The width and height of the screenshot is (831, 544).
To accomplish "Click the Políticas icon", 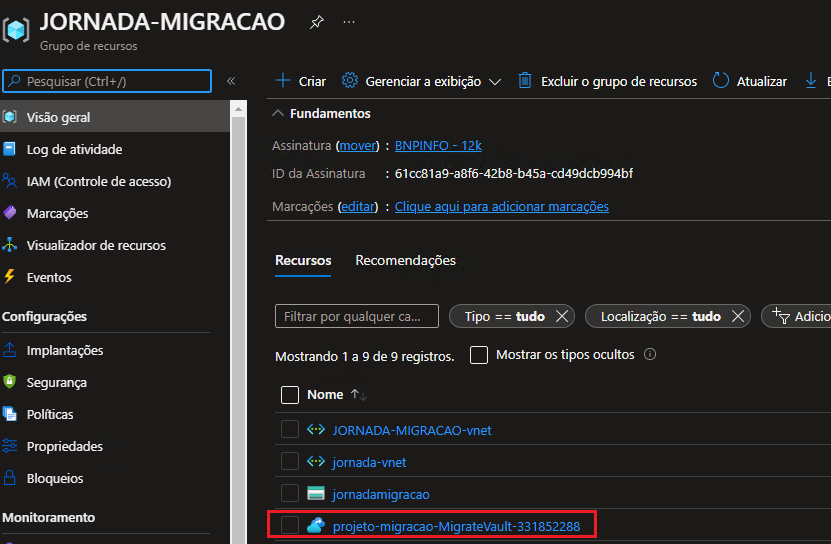I will click(10, 414).
